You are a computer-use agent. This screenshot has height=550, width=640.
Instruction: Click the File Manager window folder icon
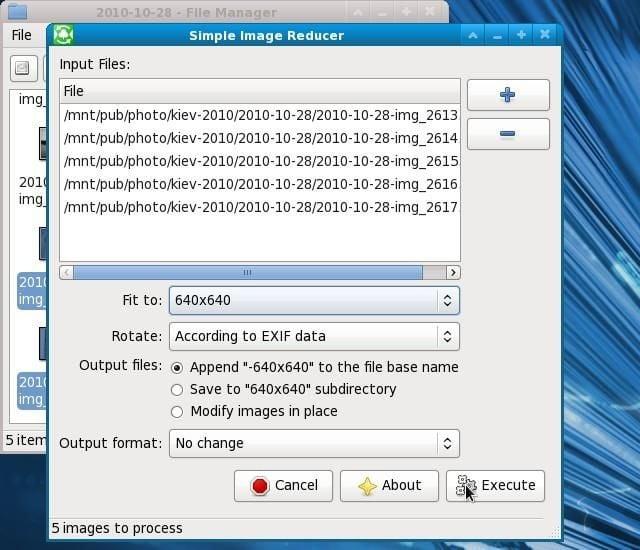[17, 13]
